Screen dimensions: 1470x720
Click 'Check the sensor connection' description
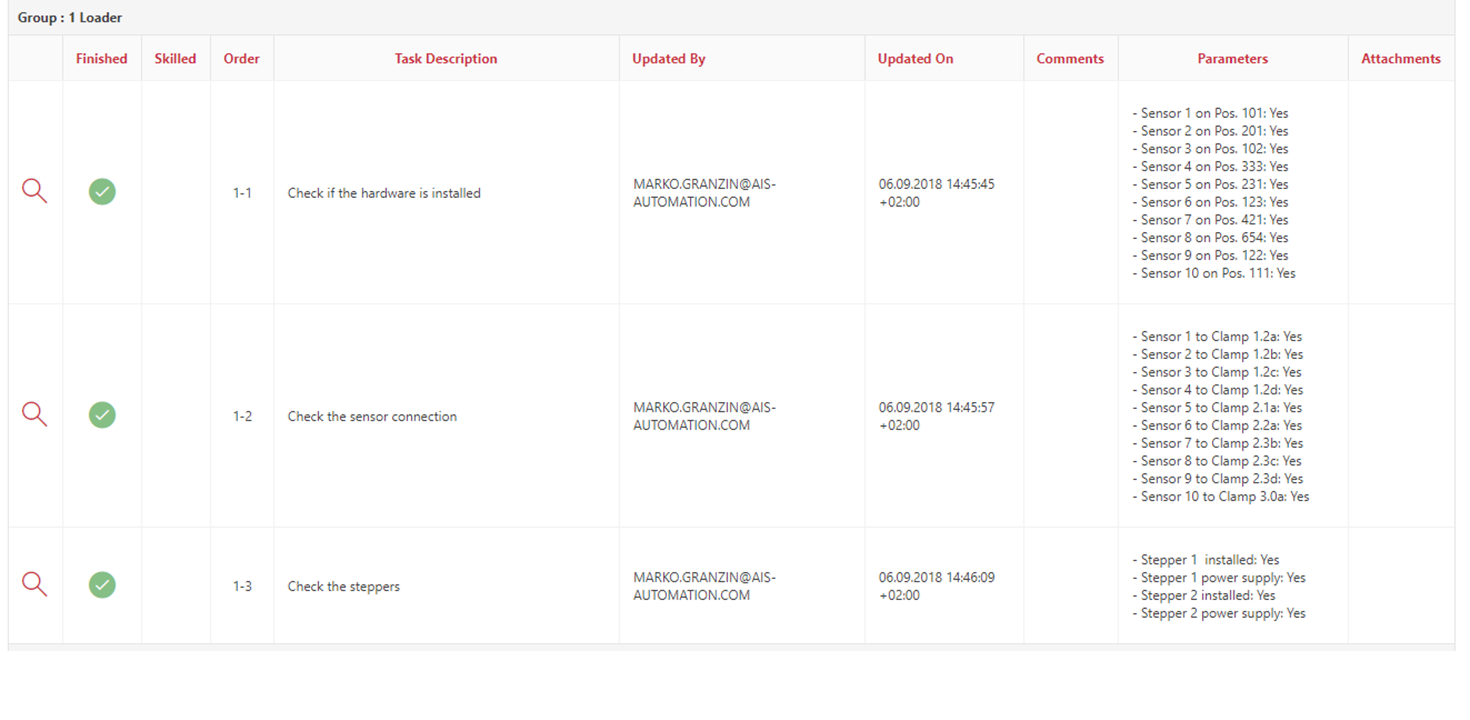pyautogui.click(x=372, y=416)
